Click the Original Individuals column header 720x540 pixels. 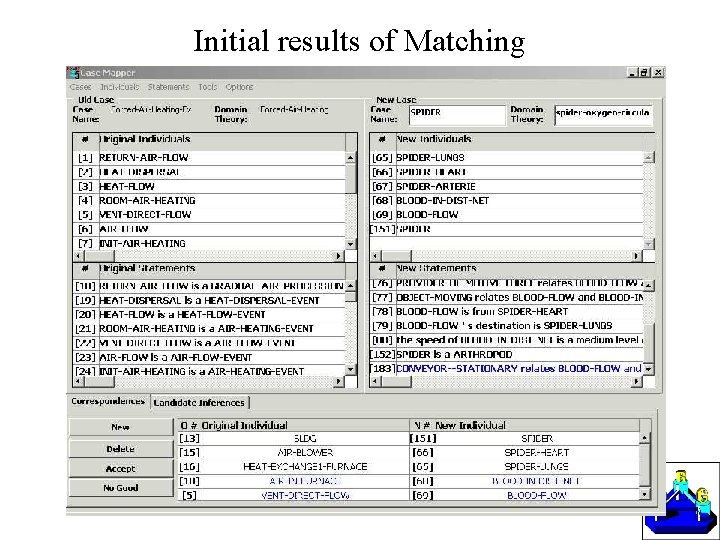click(222, 139)
